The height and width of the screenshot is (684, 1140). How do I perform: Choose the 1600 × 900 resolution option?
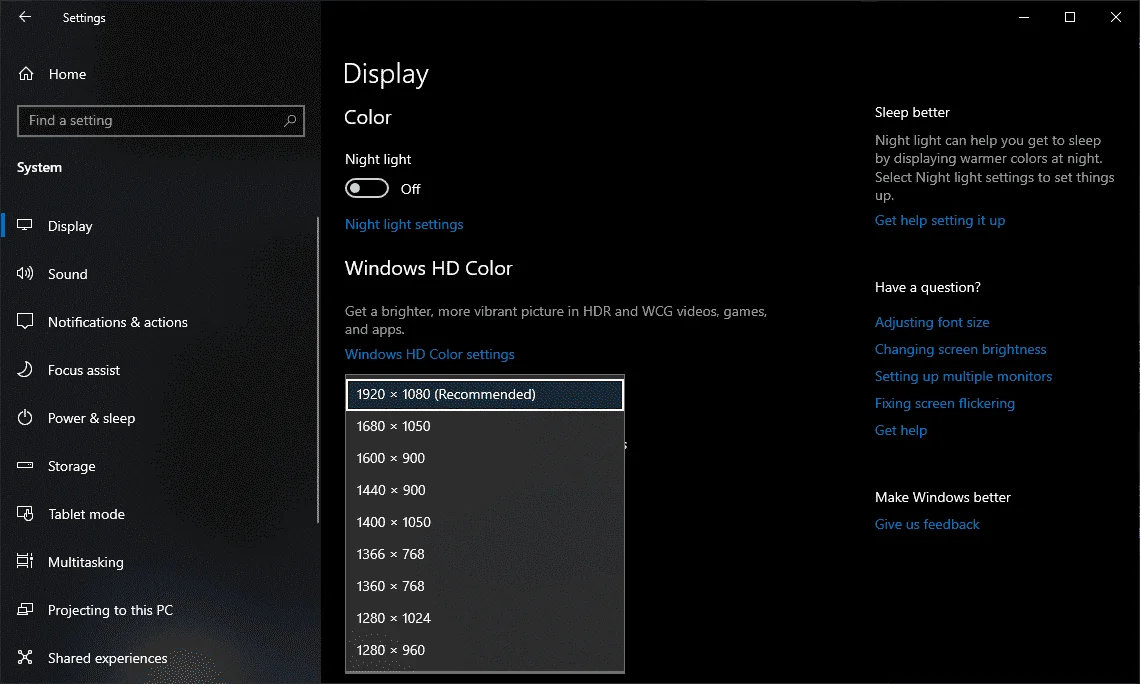(x=485, y=458)
